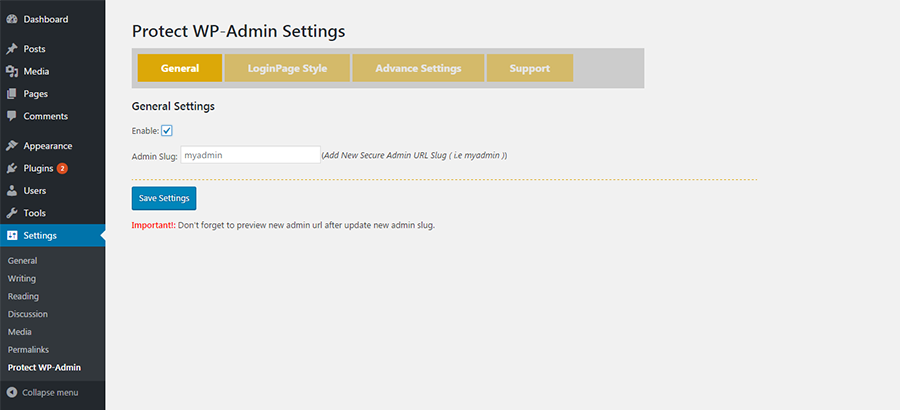Select the highlighted Settings menu label
Image resolution: width=900 pixels, height=410 pixels.
pyautogui.click(x=40, y=235)
